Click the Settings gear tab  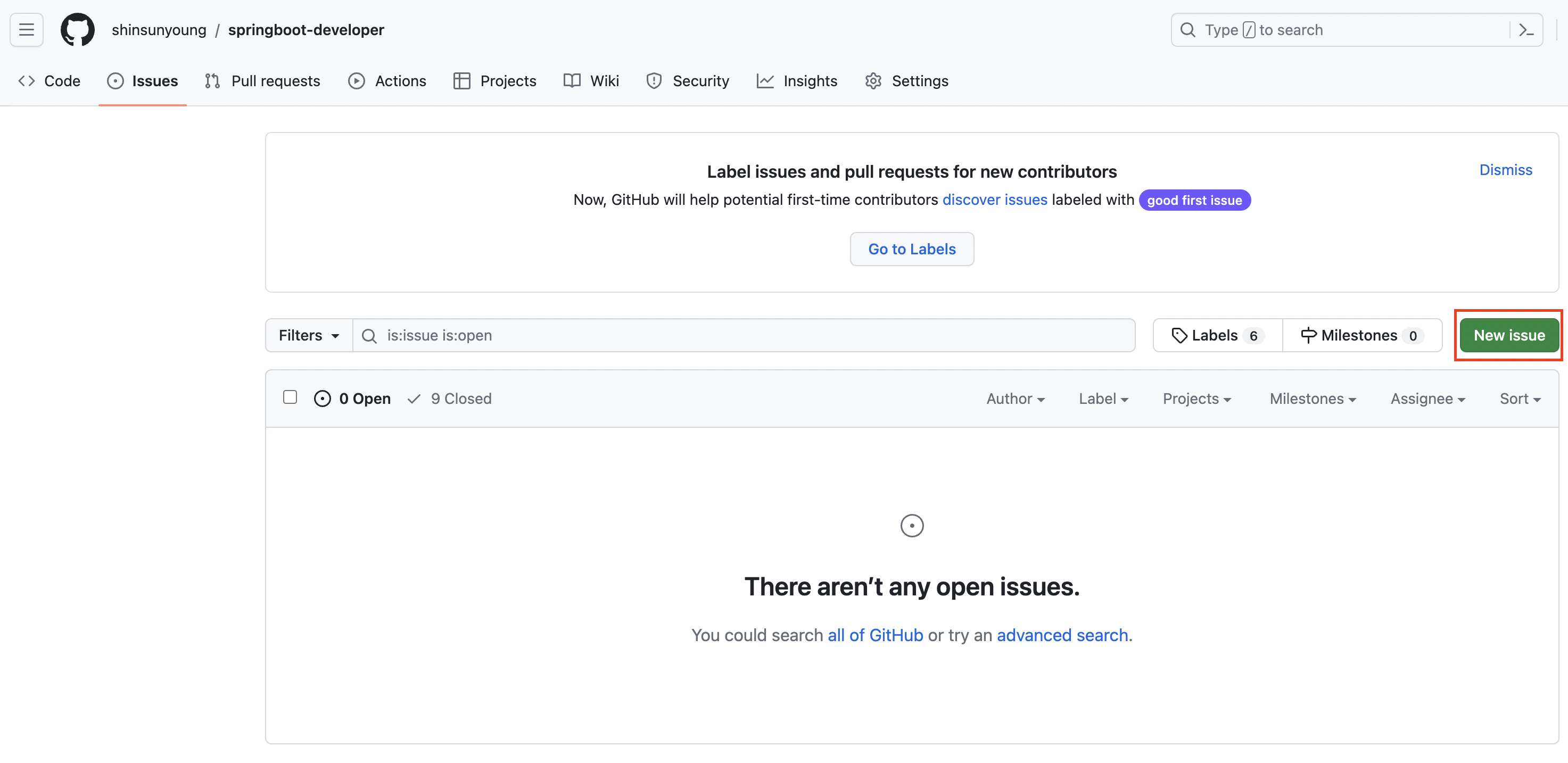[906, 81]
